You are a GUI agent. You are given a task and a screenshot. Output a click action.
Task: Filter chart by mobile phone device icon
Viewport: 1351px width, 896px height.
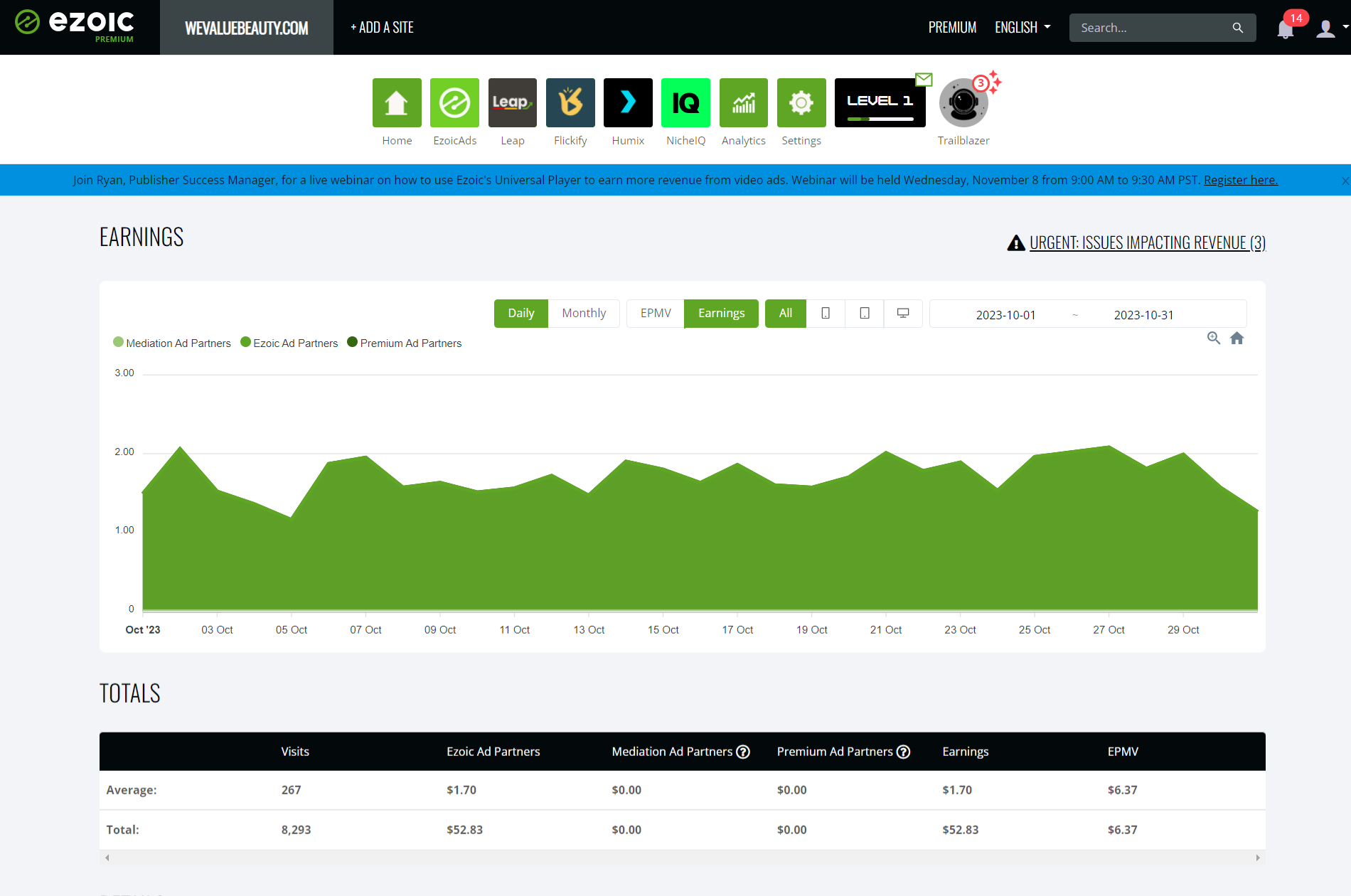[826, 314]
